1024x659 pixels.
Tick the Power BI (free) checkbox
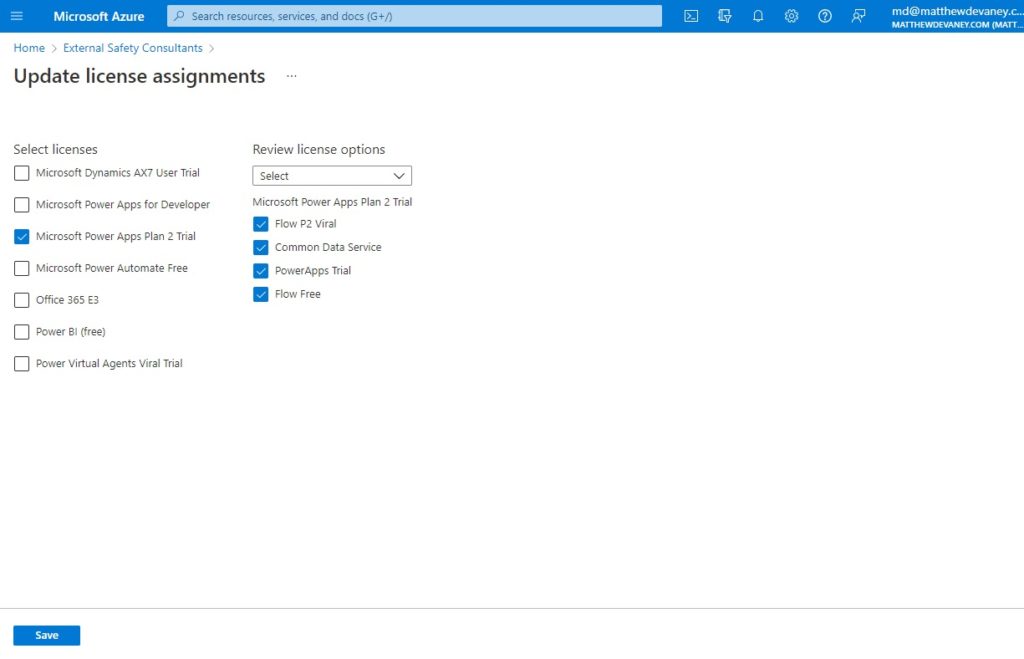pyautogui.click(x=22, y=332)
